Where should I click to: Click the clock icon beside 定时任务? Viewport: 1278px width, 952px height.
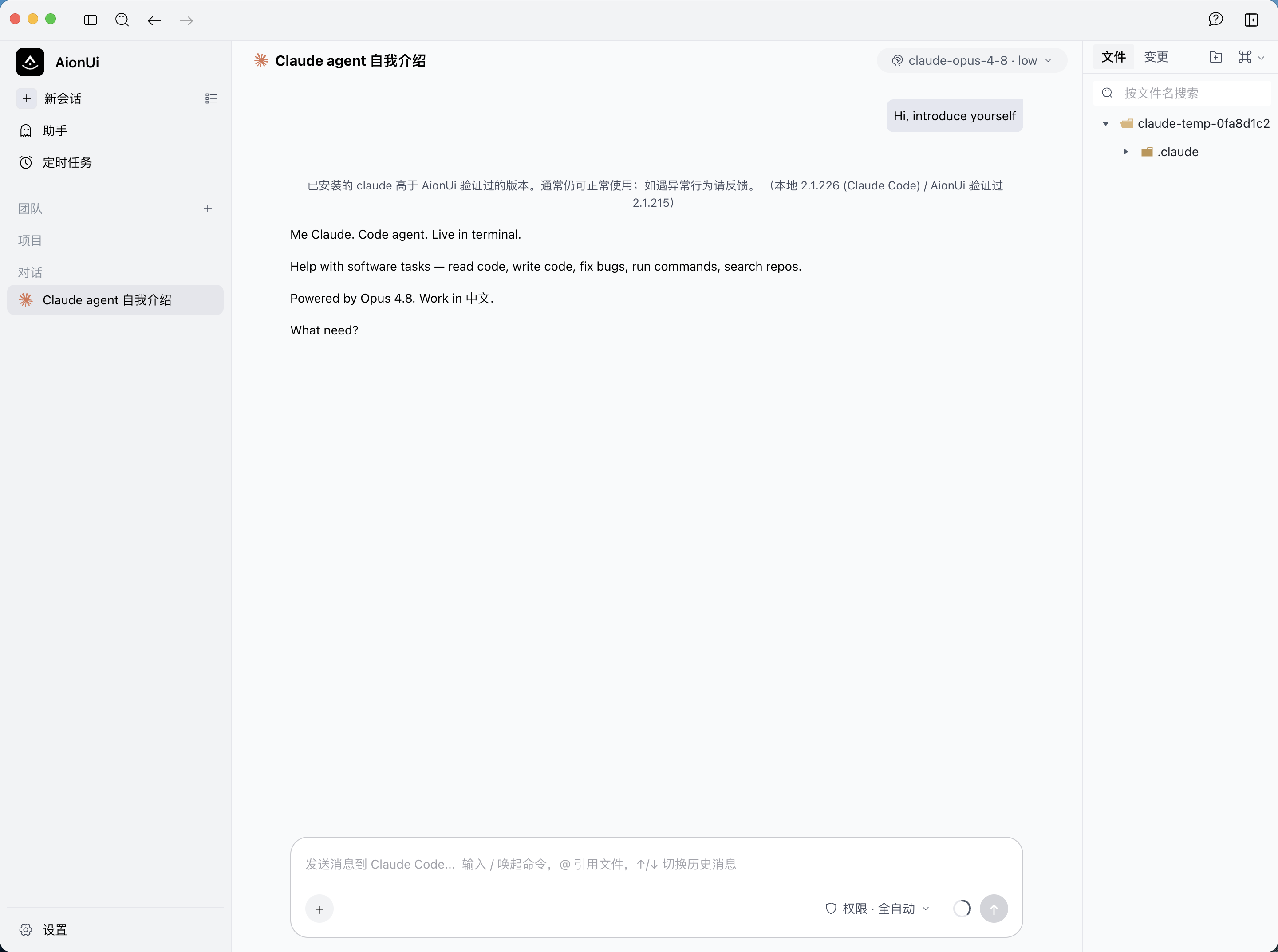[26, 162]
